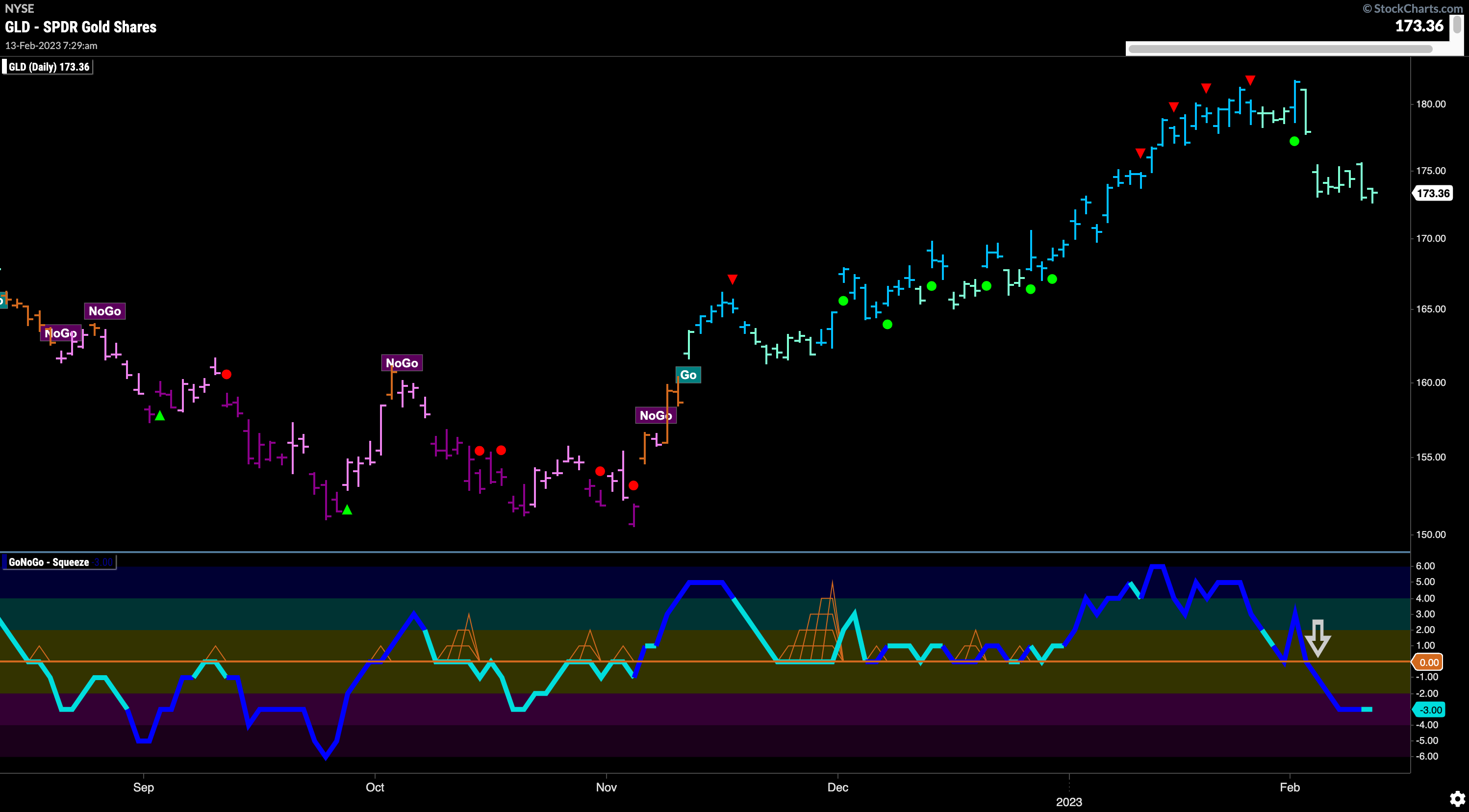Click the red circle marker in mid September
The width and height of the screenshot is (1469, 812).
(227, 375)
